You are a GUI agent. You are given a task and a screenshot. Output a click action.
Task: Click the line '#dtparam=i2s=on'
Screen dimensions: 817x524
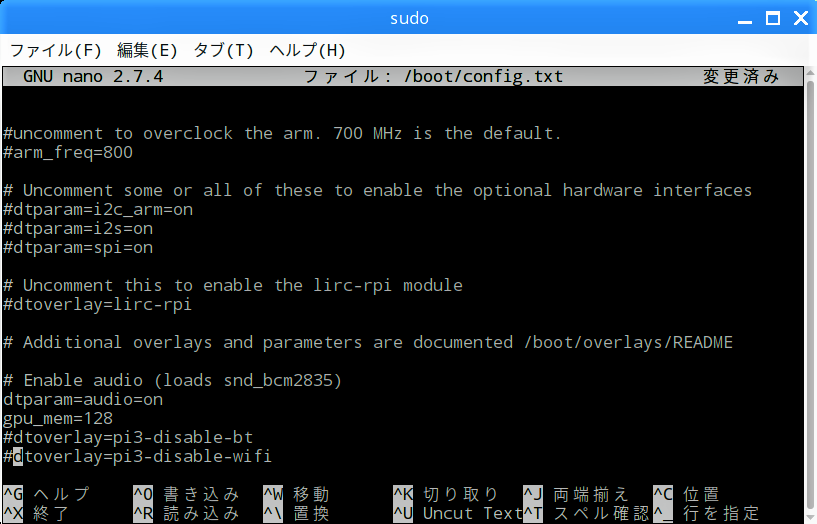(x=78, y=229)
